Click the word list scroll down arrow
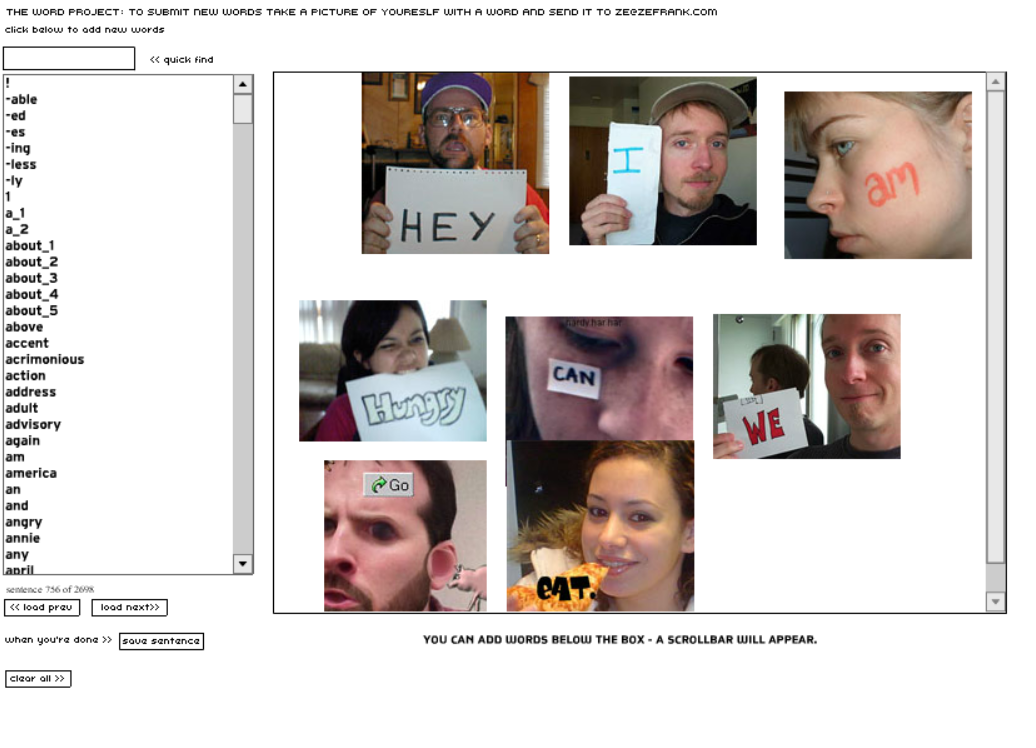This screenshot has height=748, width=1036. coord(243,565)
